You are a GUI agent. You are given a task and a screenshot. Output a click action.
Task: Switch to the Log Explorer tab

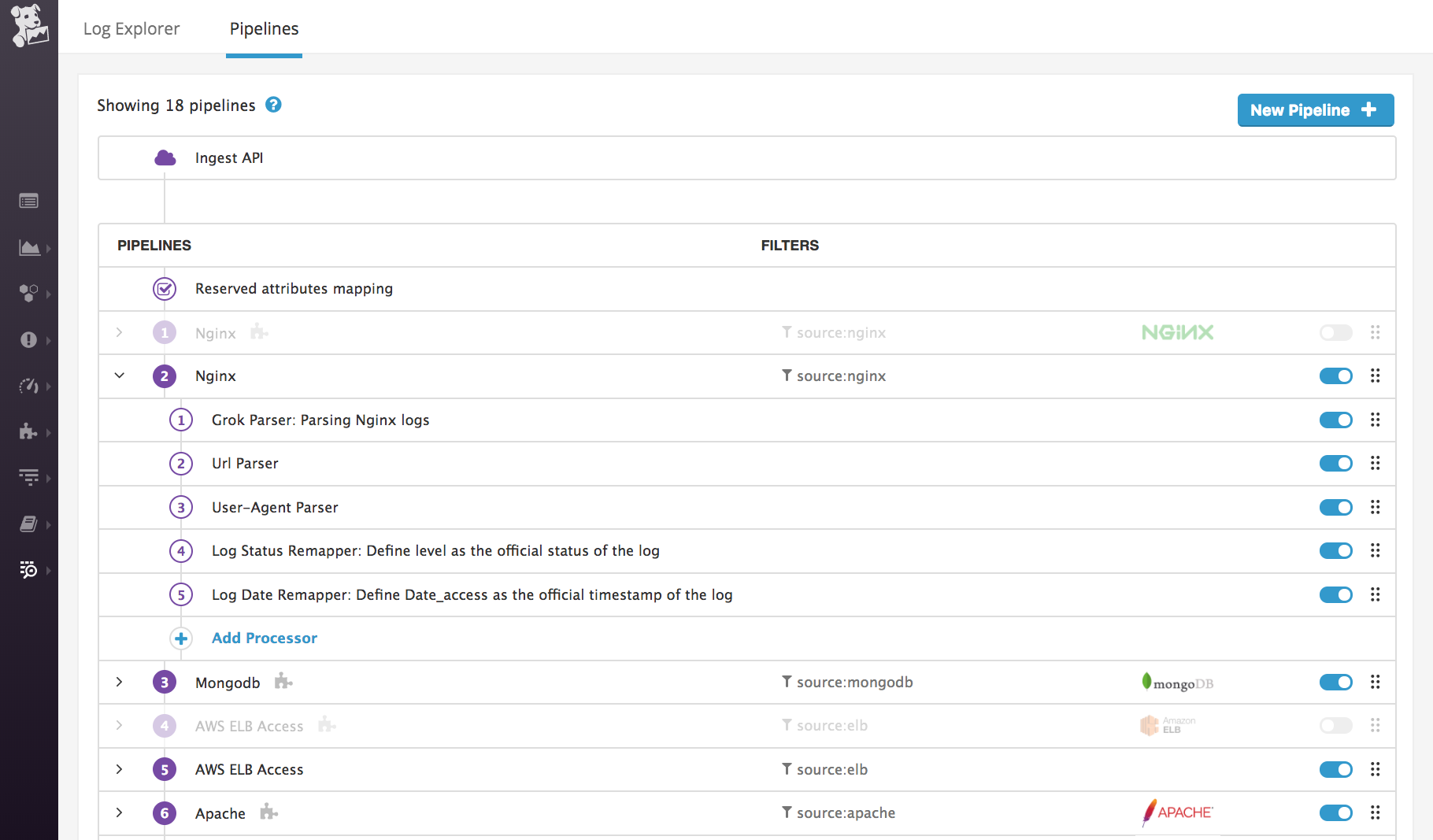click(131, 29)
